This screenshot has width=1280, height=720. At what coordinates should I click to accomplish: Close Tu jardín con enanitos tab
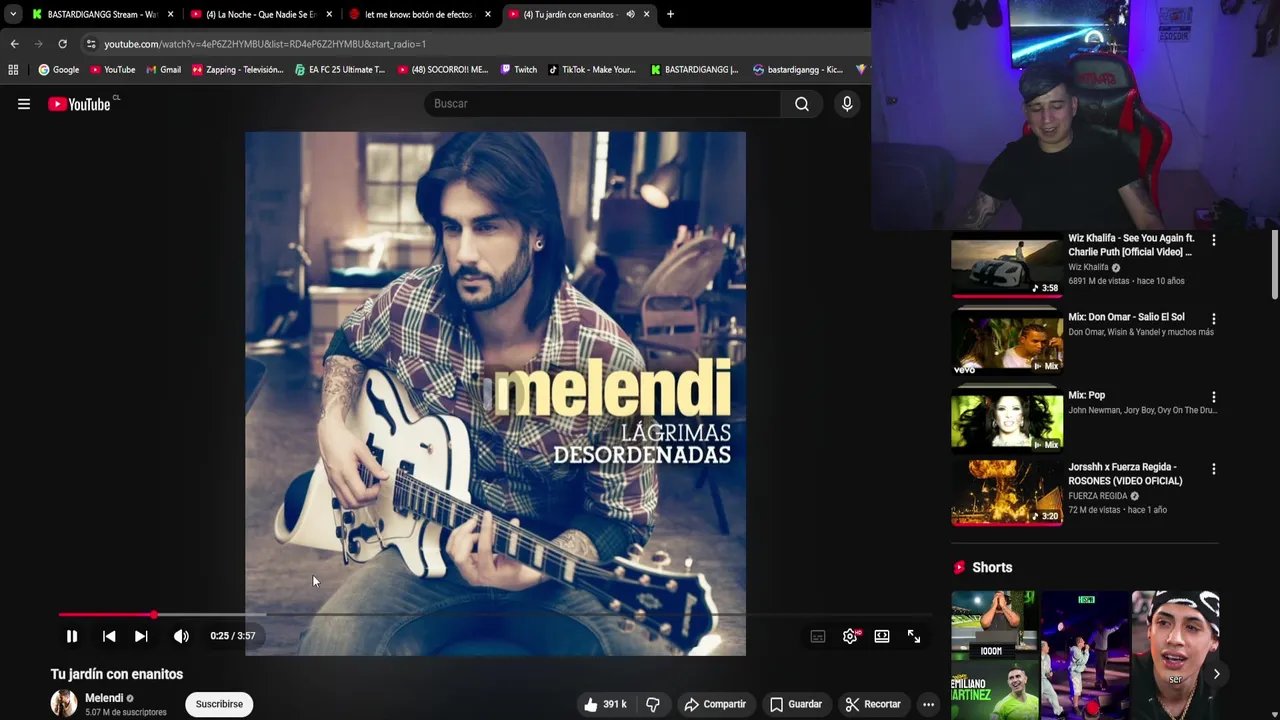pyautogui.click(x=647, y=14)
